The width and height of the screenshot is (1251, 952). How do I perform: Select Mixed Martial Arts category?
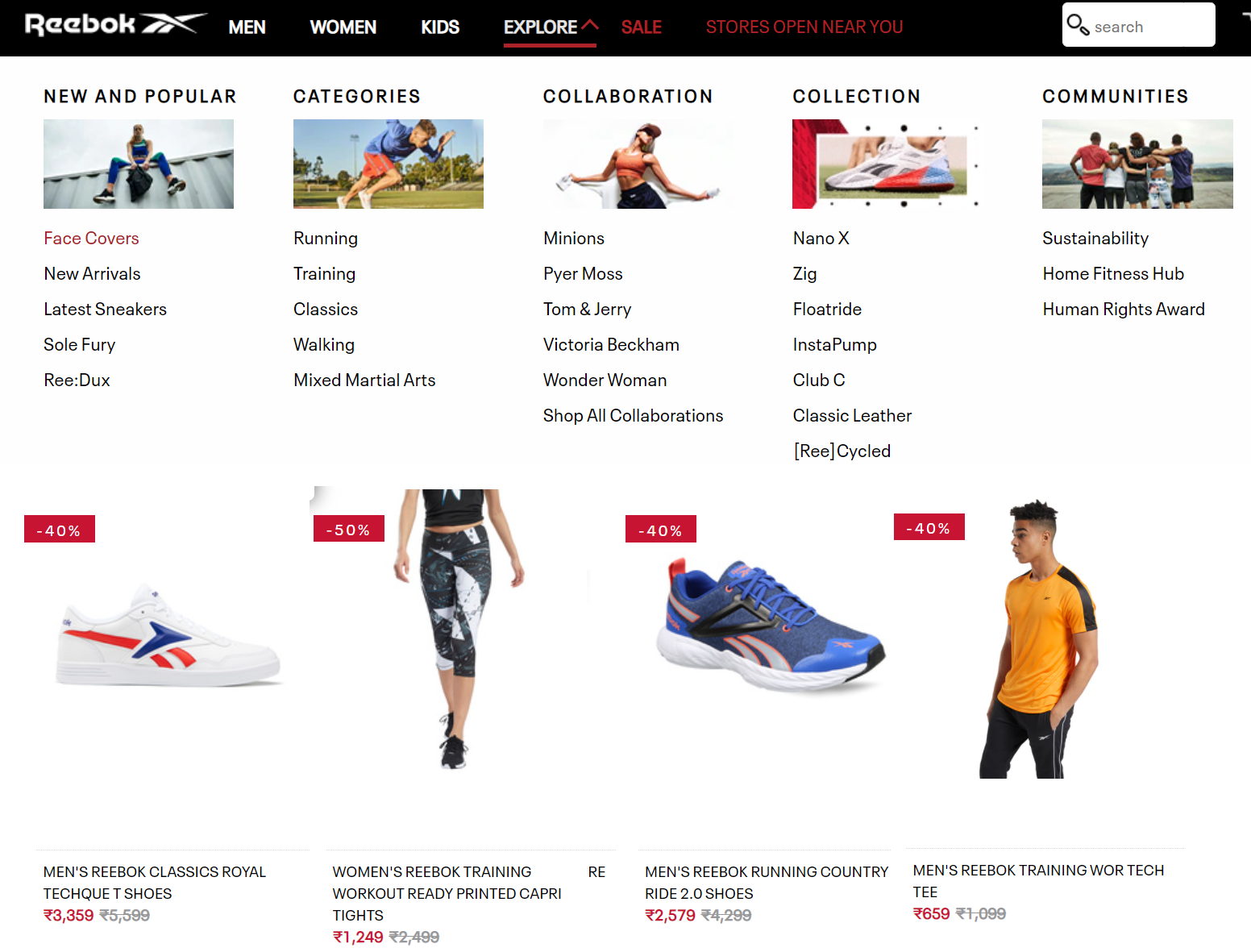[x=364, y=380]
